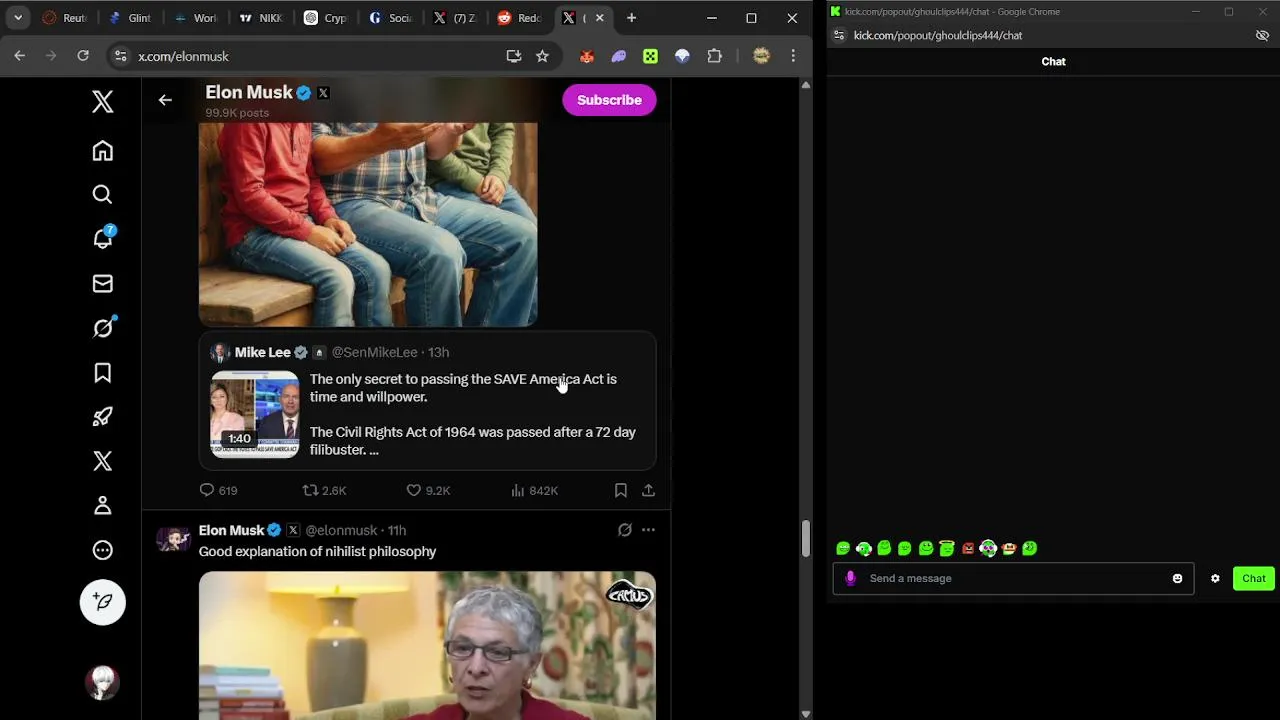The image size is (1280, 720).
Task: Go back with profile header arrow
Action: [x=165, y=100]
